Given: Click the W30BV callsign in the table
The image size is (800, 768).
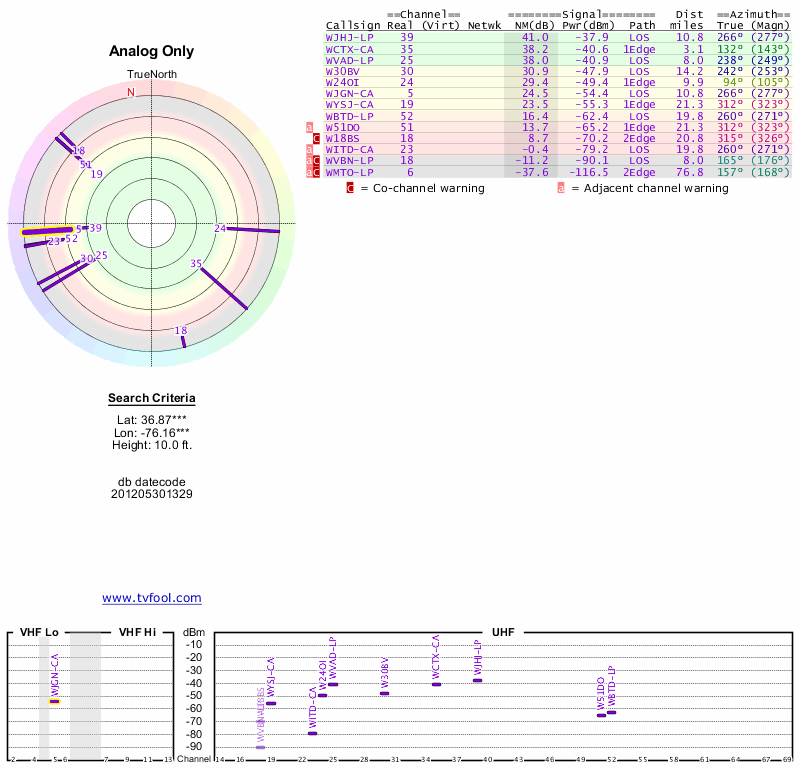Looking at the screenshot, I should [345, 71].
